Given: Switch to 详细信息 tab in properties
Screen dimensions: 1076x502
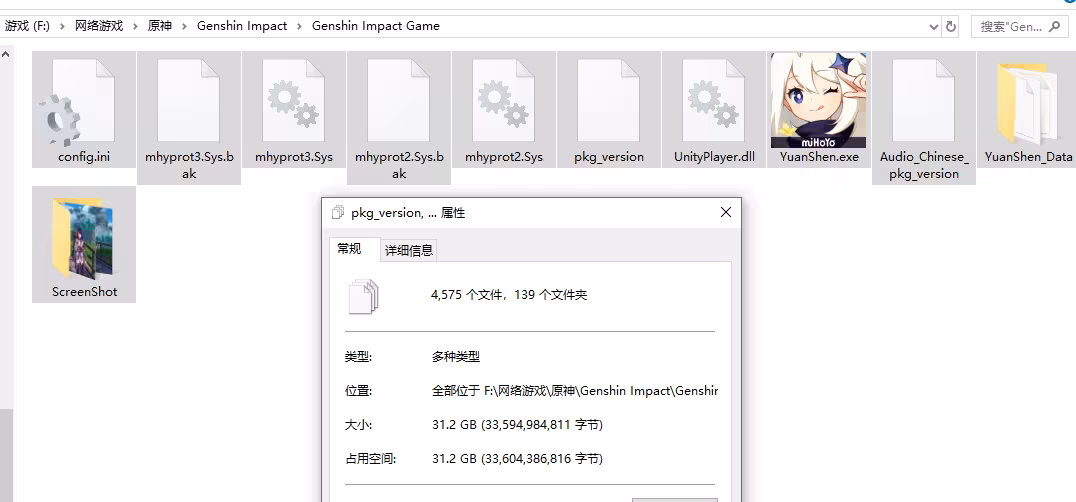Looking at the screenshot, I should [x=409, y=251].
